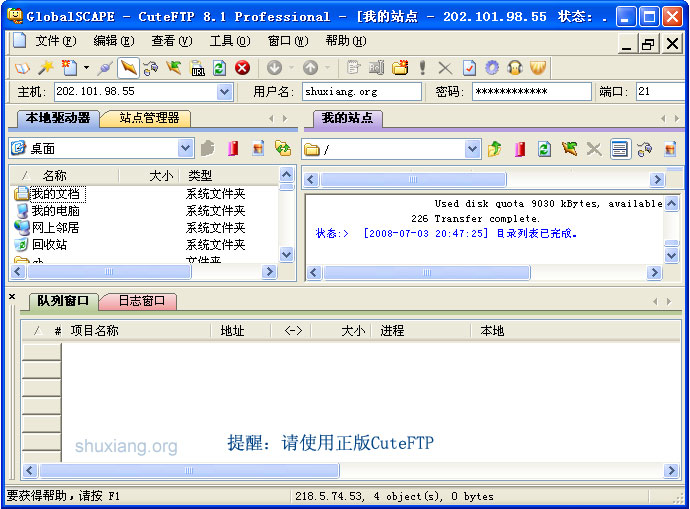Click the grey Upload arrow icon
690x509 pixels.
click(x=311, y=68)
